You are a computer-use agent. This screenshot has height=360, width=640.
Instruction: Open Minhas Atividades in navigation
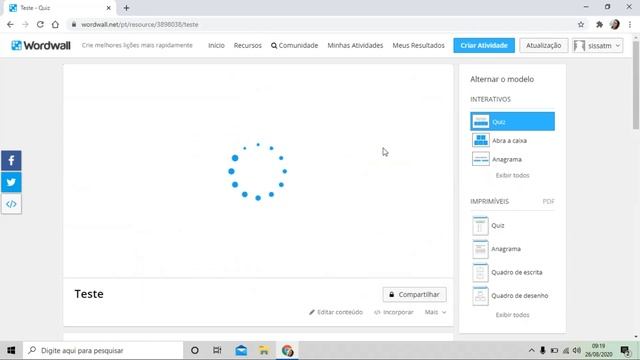coord(355,45)
